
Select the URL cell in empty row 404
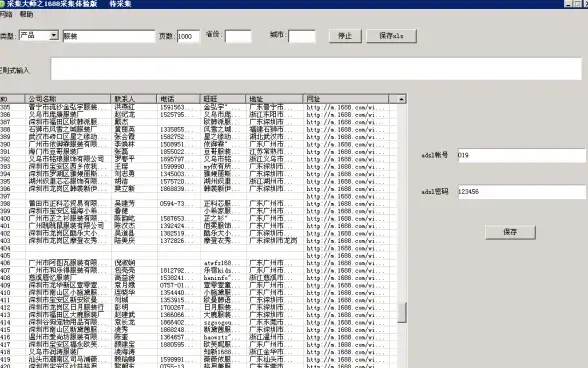(x=345, y=248)
